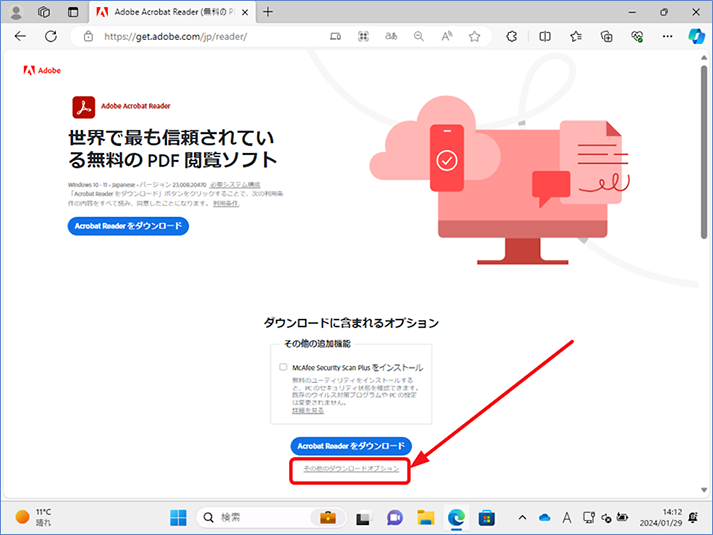Close the Adobe Acrobat Reader tab
This screenshot has height=535, width=713.
click(245, 12)
